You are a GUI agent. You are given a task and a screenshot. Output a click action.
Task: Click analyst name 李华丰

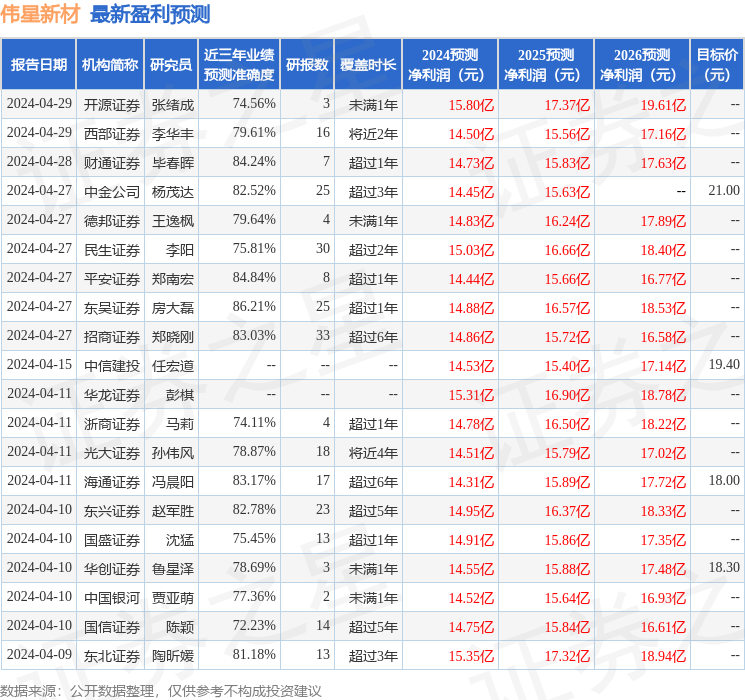(x=173, y=134)
